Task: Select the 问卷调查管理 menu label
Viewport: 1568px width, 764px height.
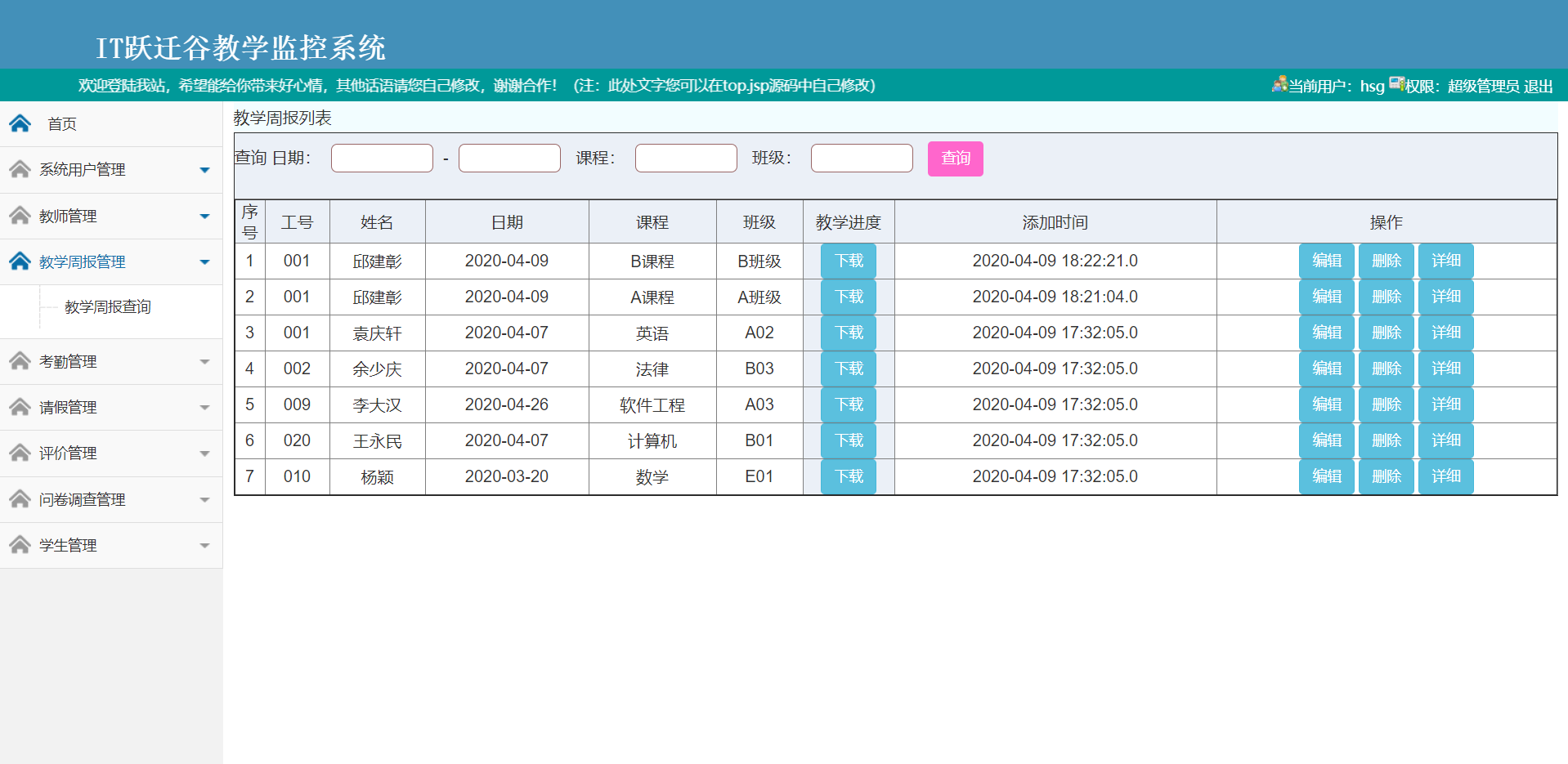Action: (83, 500)
